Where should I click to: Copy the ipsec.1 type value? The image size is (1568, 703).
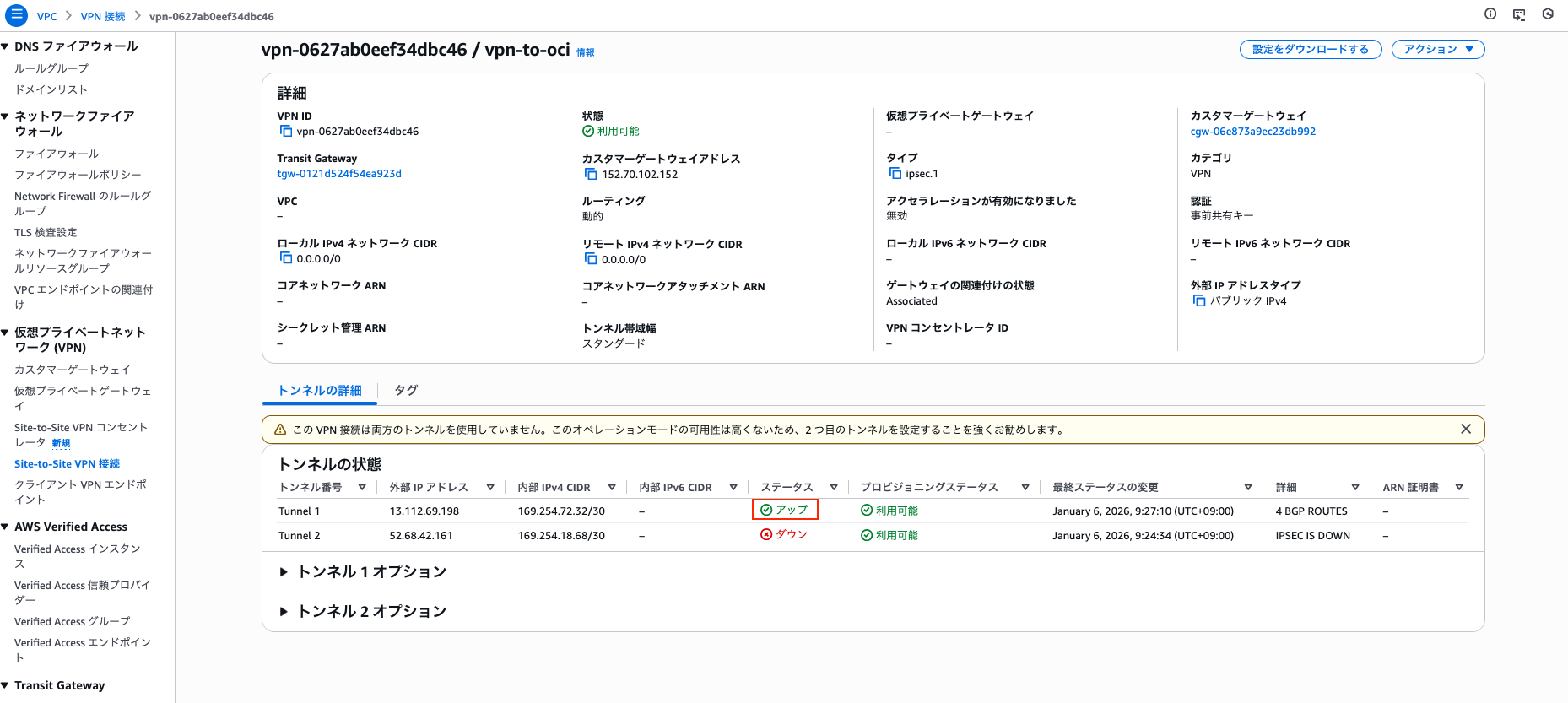point(895,173)
